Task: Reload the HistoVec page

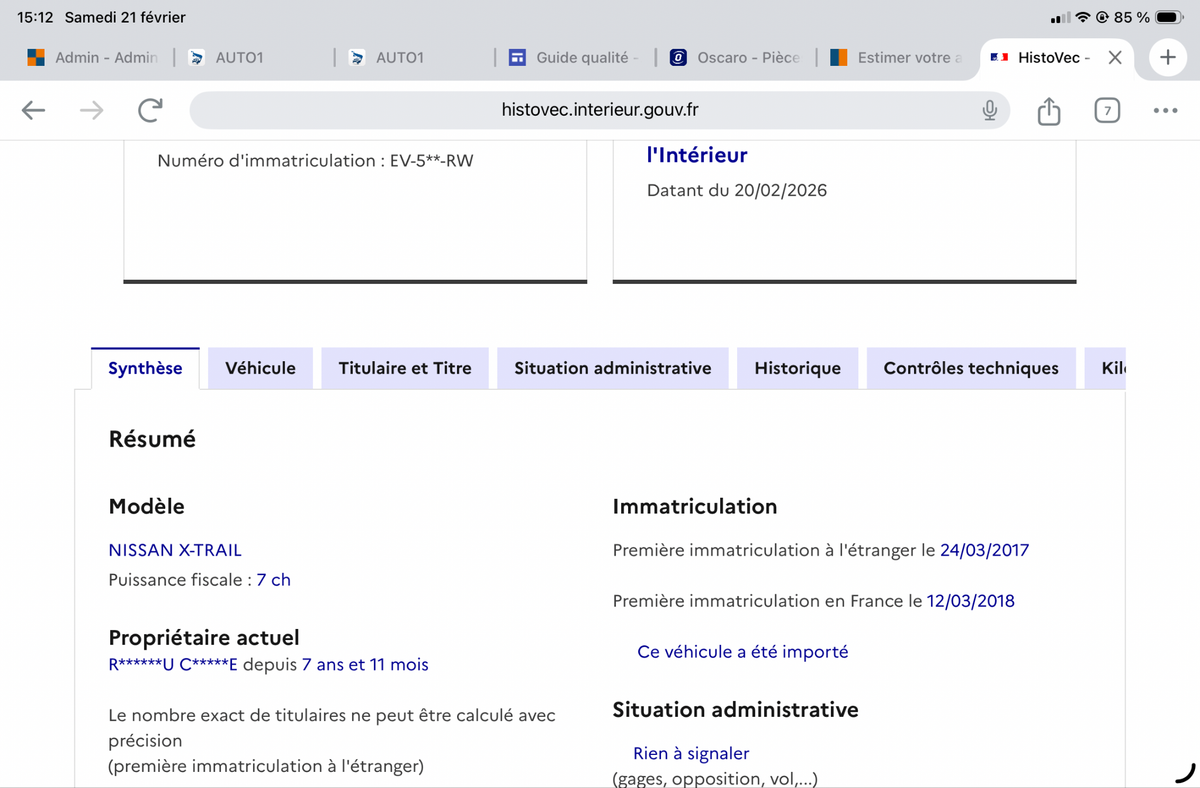Action: [x=150, y=111]
